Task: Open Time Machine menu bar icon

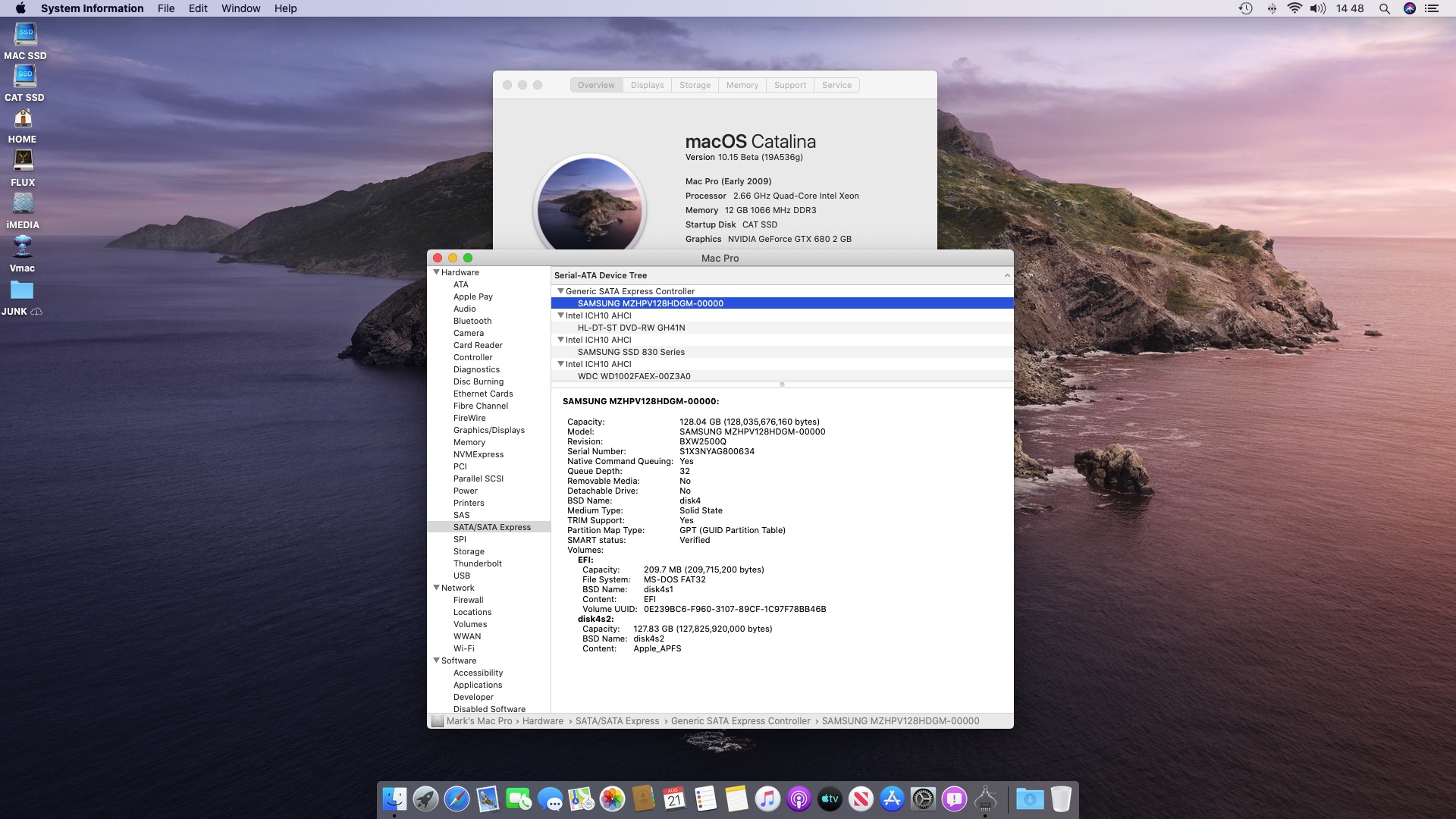Action: coord(1245,8)
